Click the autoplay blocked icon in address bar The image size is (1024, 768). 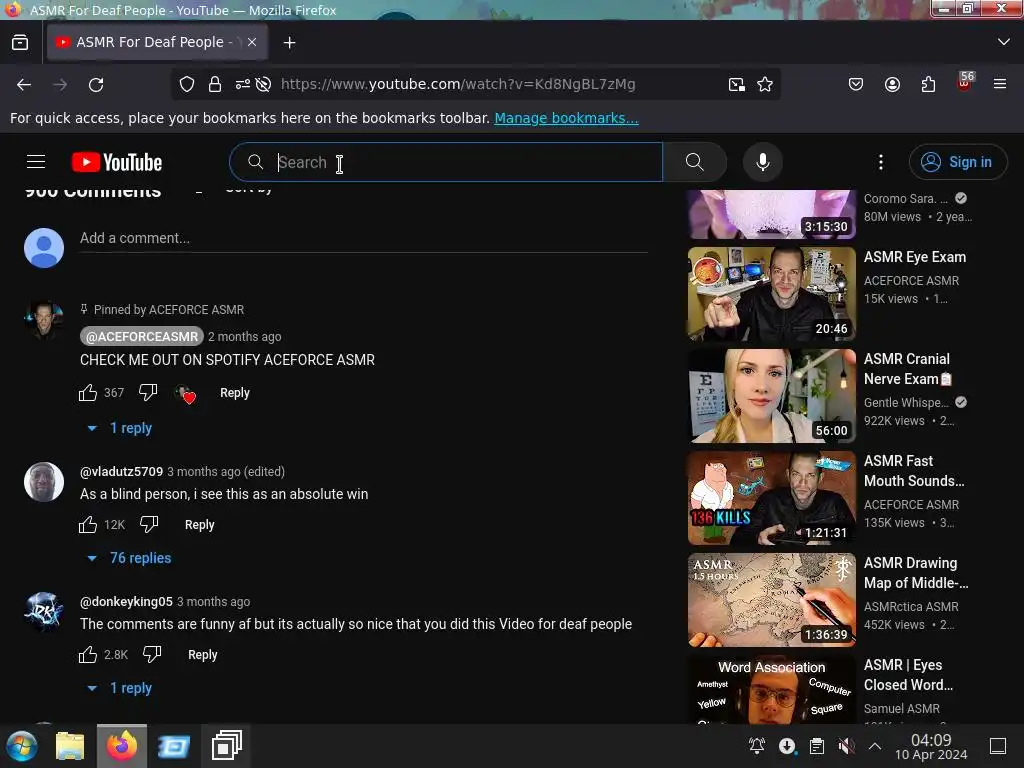tap(263, 84)
